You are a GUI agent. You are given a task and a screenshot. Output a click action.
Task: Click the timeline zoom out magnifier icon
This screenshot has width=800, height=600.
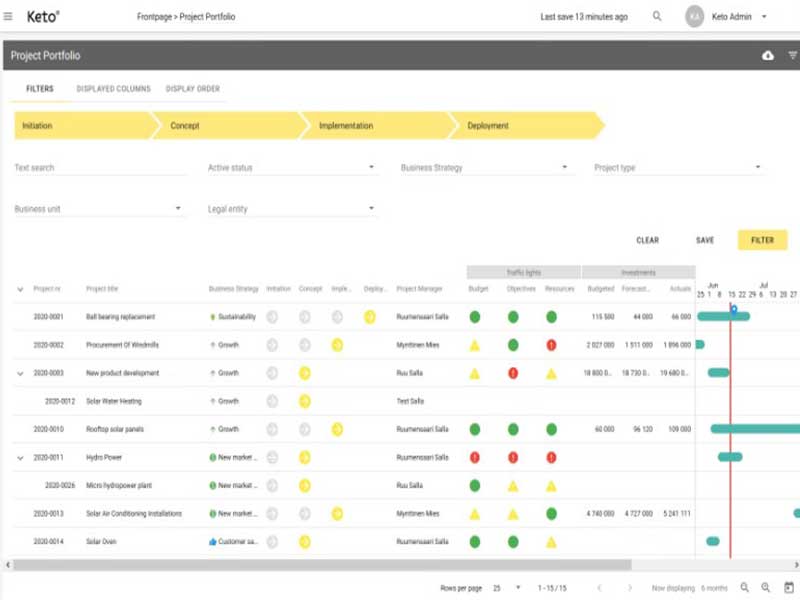point(744,588)
